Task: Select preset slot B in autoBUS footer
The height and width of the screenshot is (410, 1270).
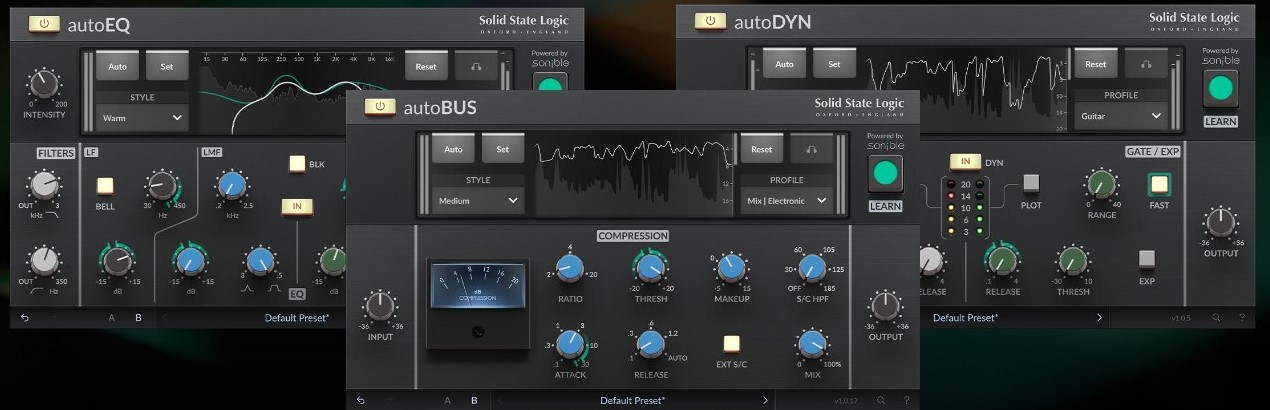Action: 474,400
